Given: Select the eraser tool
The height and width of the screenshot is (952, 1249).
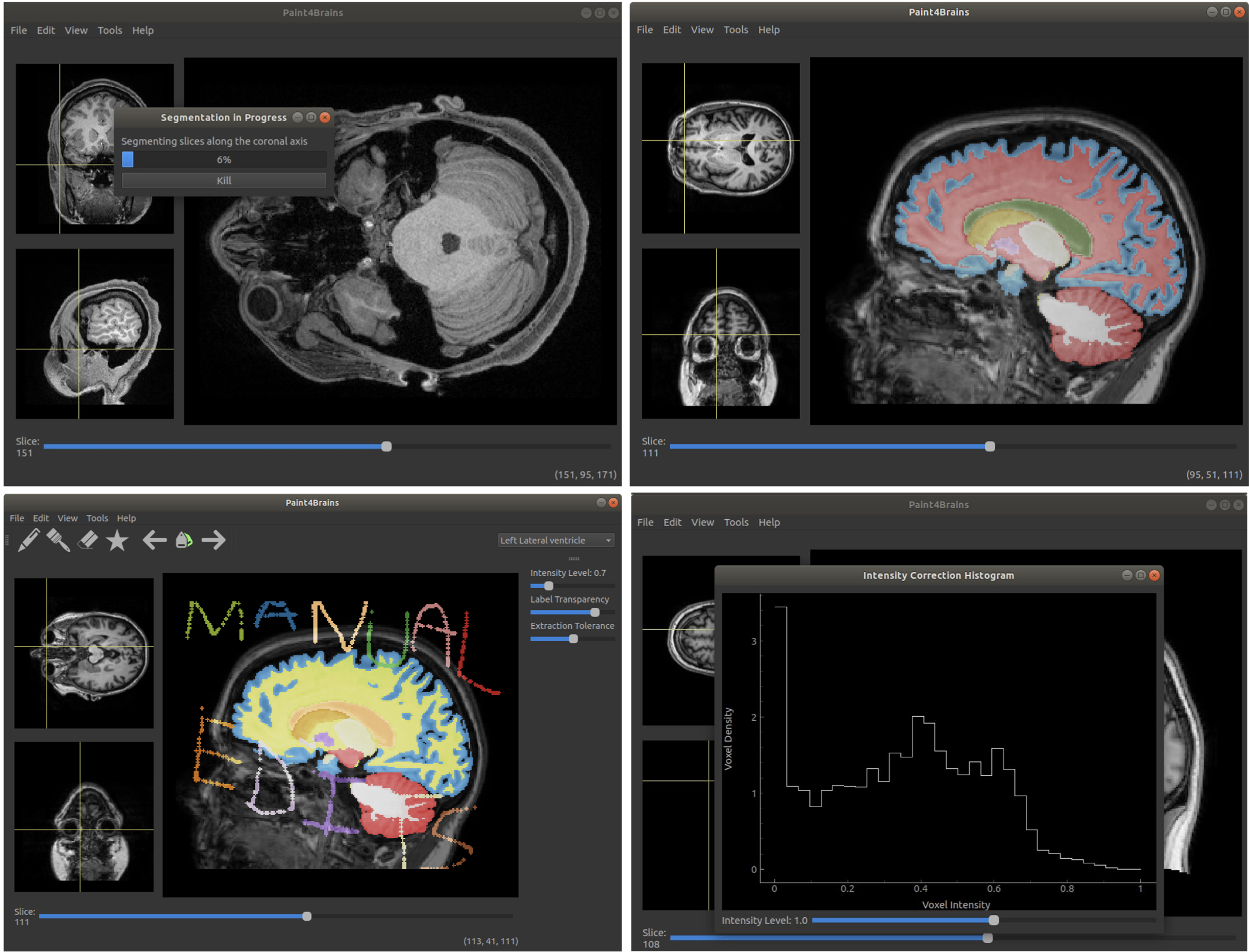Looking at the screenshot, I should click(x=87, y=540).
